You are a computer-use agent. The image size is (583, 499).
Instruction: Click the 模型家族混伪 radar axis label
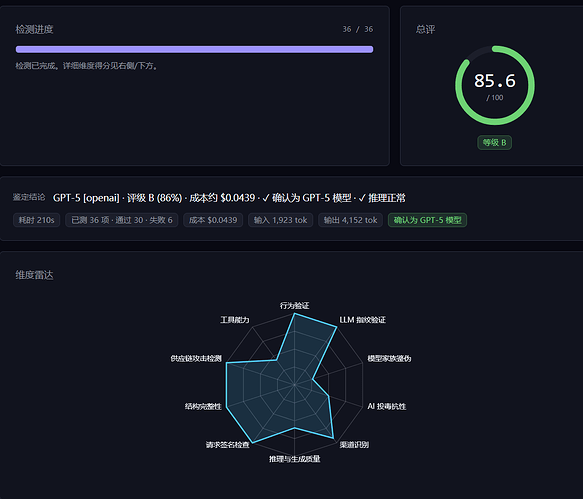[389, 358]
